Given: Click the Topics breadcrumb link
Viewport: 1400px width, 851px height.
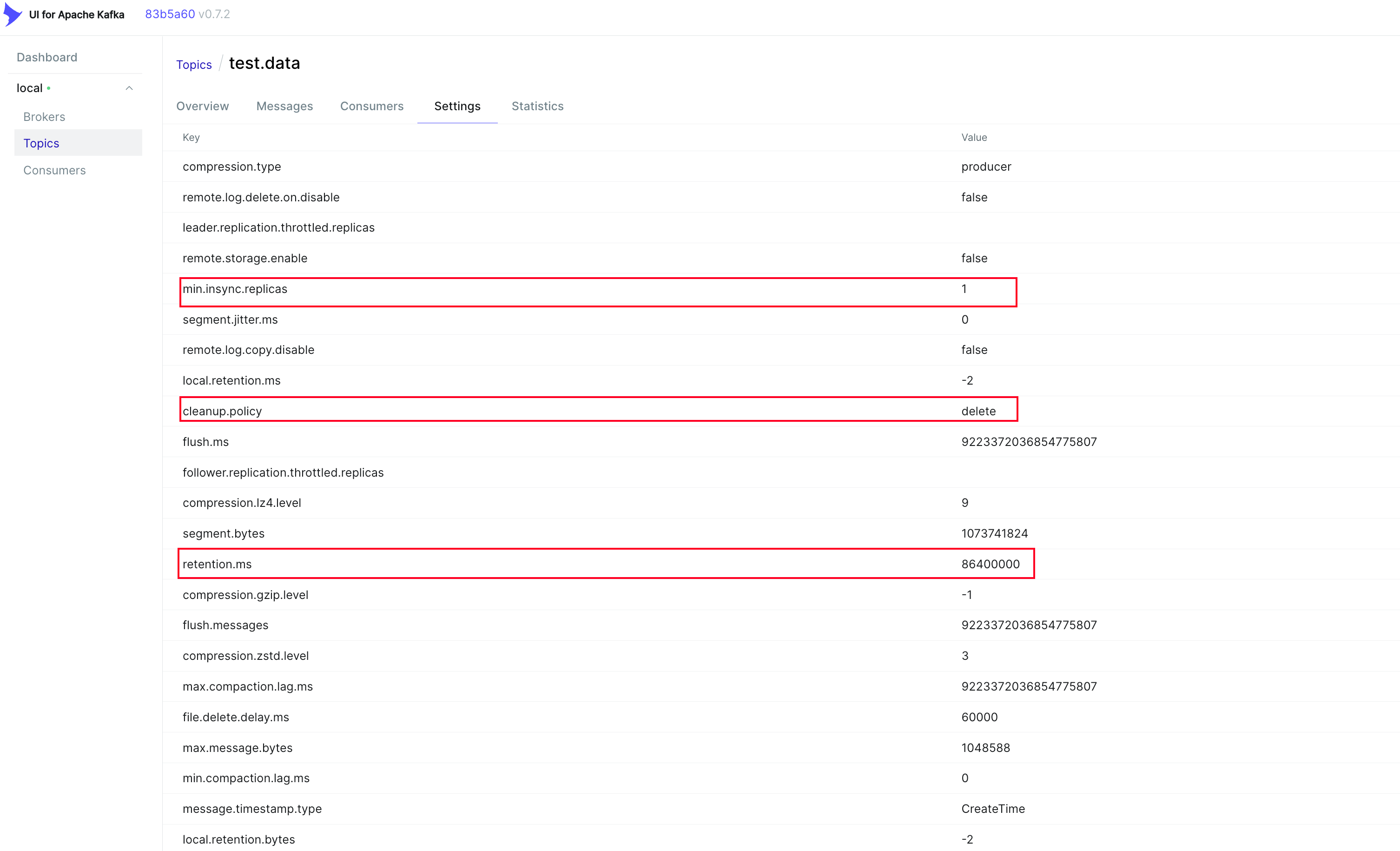Looking at the screenshot, I should pos(194,65).
